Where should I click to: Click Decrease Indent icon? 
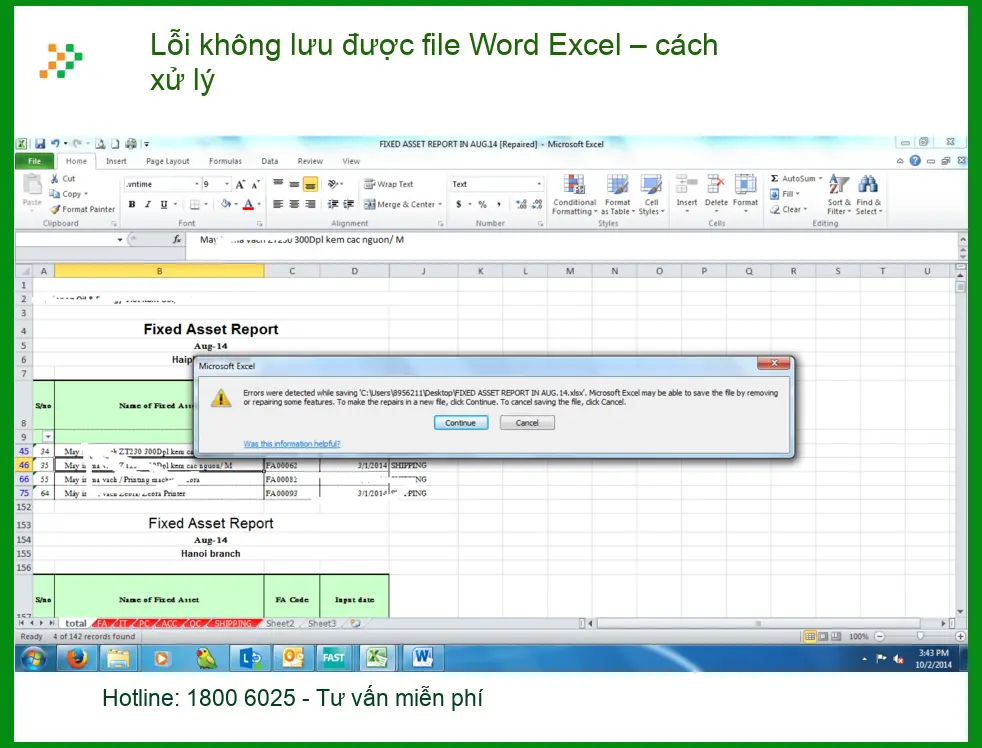click(x=333, y=204)
